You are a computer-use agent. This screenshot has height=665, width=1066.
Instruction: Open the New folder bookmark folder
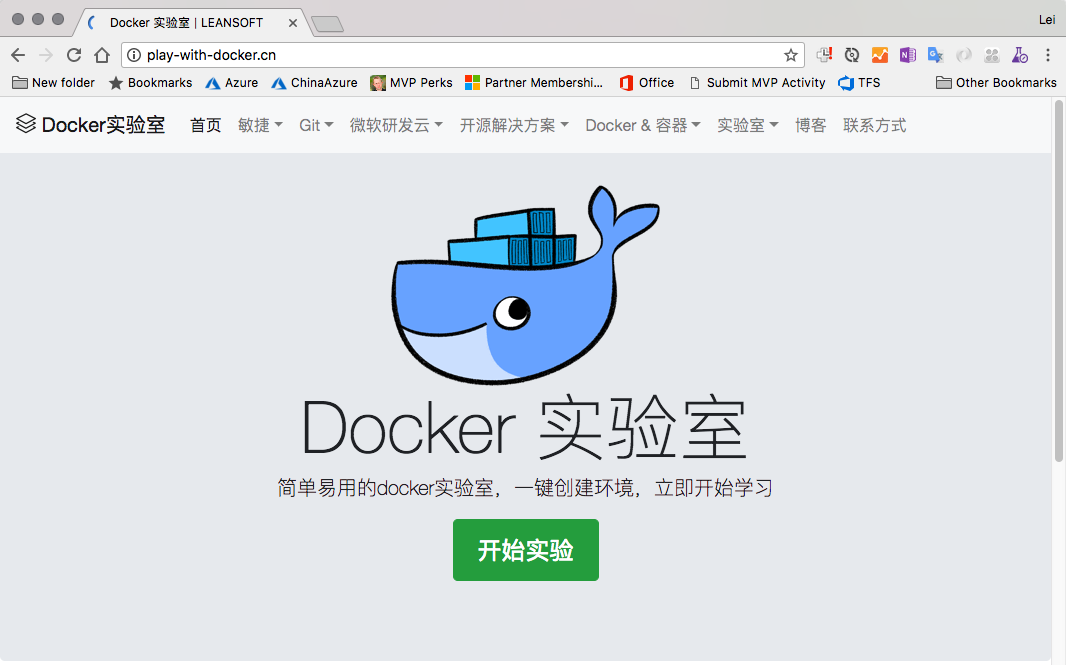[54, 82]
